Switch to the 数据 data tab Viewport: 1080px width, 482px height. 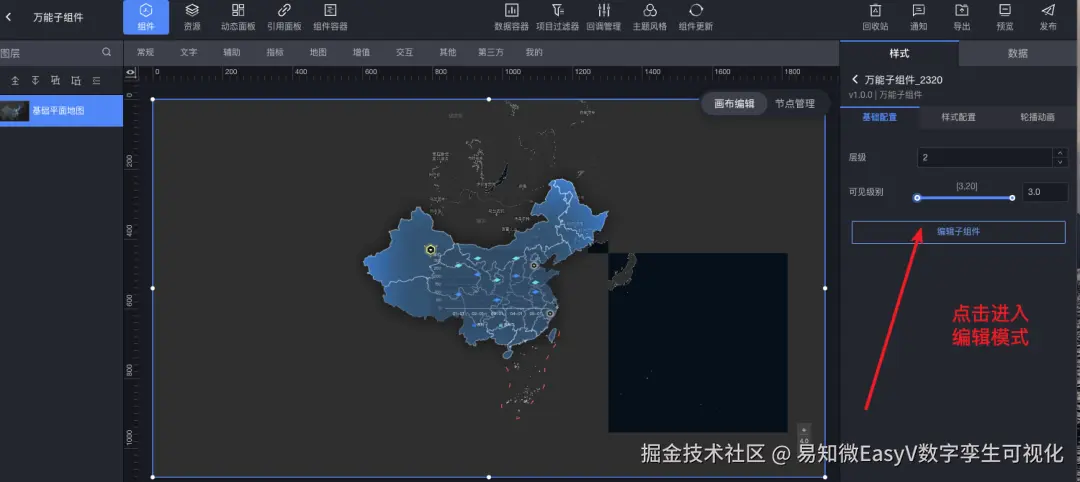(1018, 53)
